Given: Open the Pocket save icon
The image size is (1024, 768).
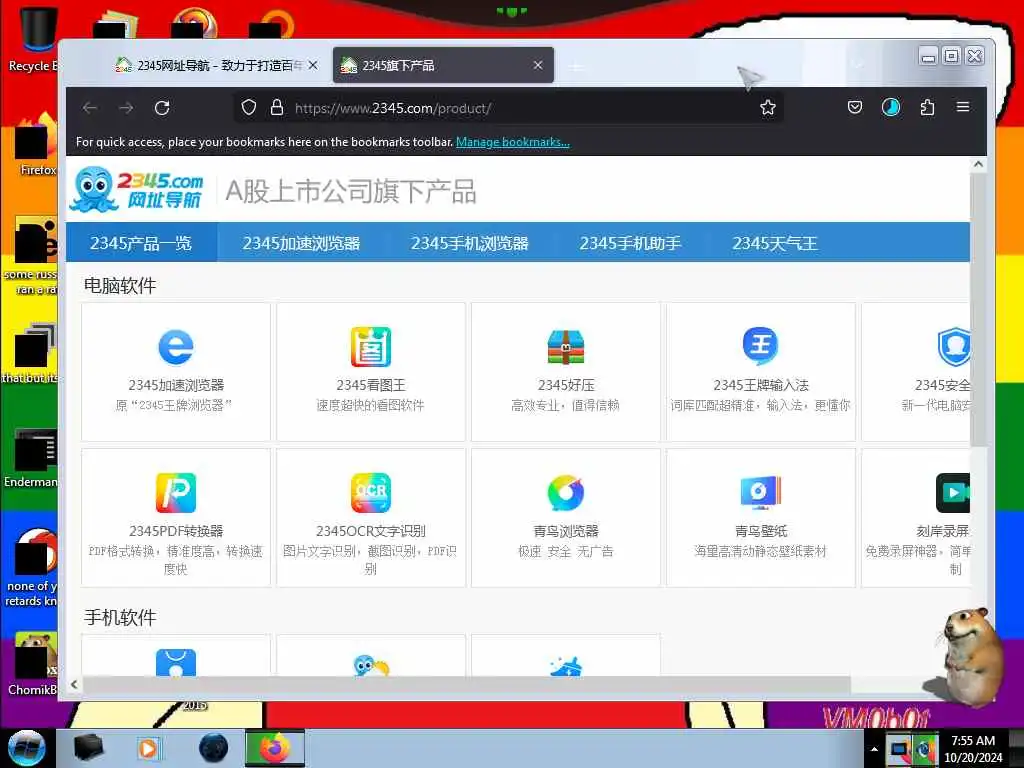Looking at the screenshot, I should point(855,107).
